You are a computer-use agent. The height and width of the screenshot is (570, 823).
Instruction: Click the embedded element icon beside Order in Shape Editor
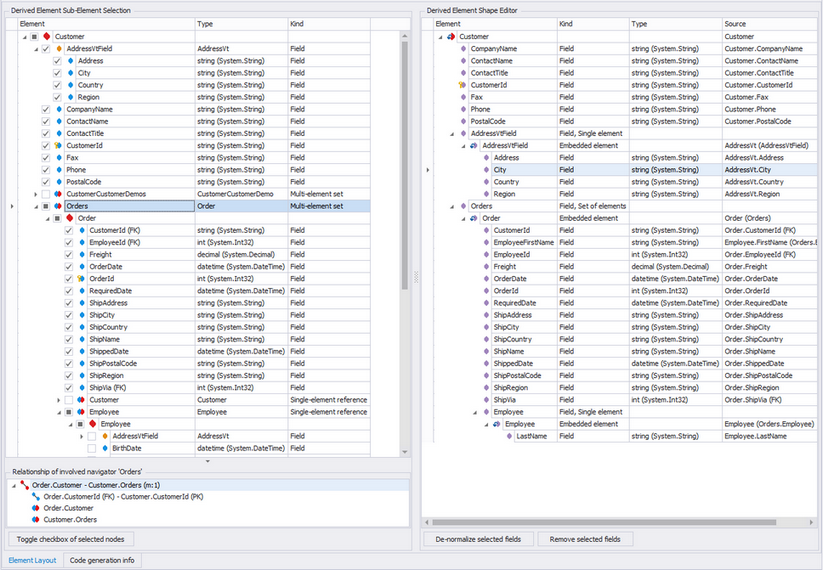474,218
